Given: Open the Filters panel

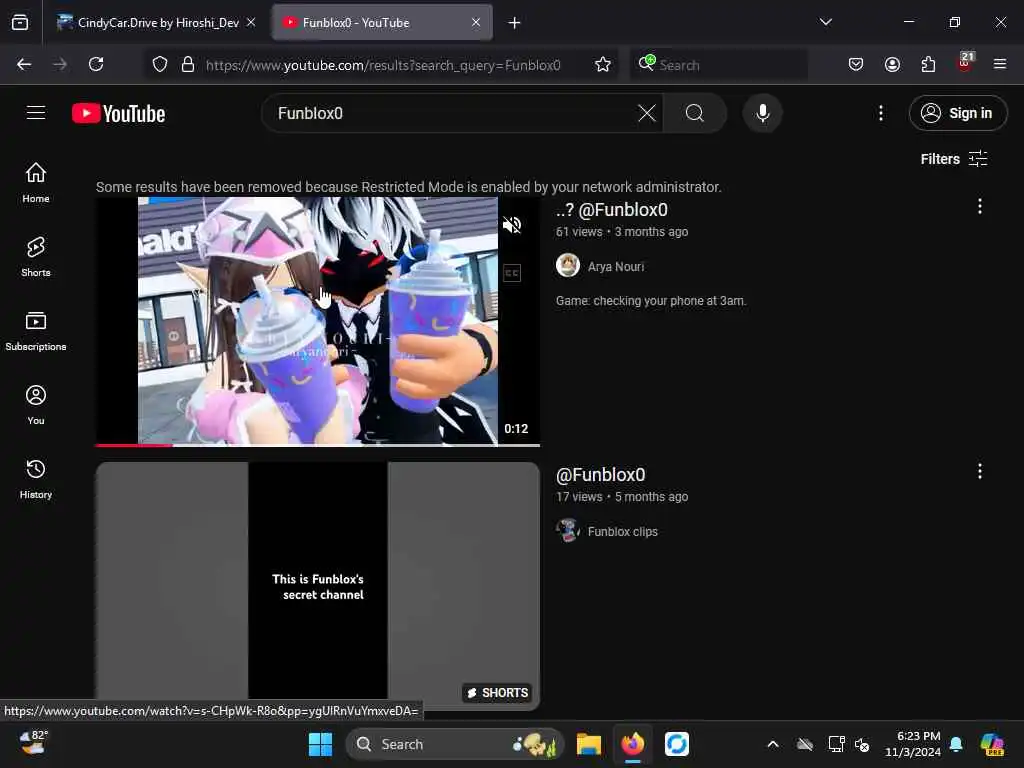Looking at the screenshot, I should coord(953,159).
